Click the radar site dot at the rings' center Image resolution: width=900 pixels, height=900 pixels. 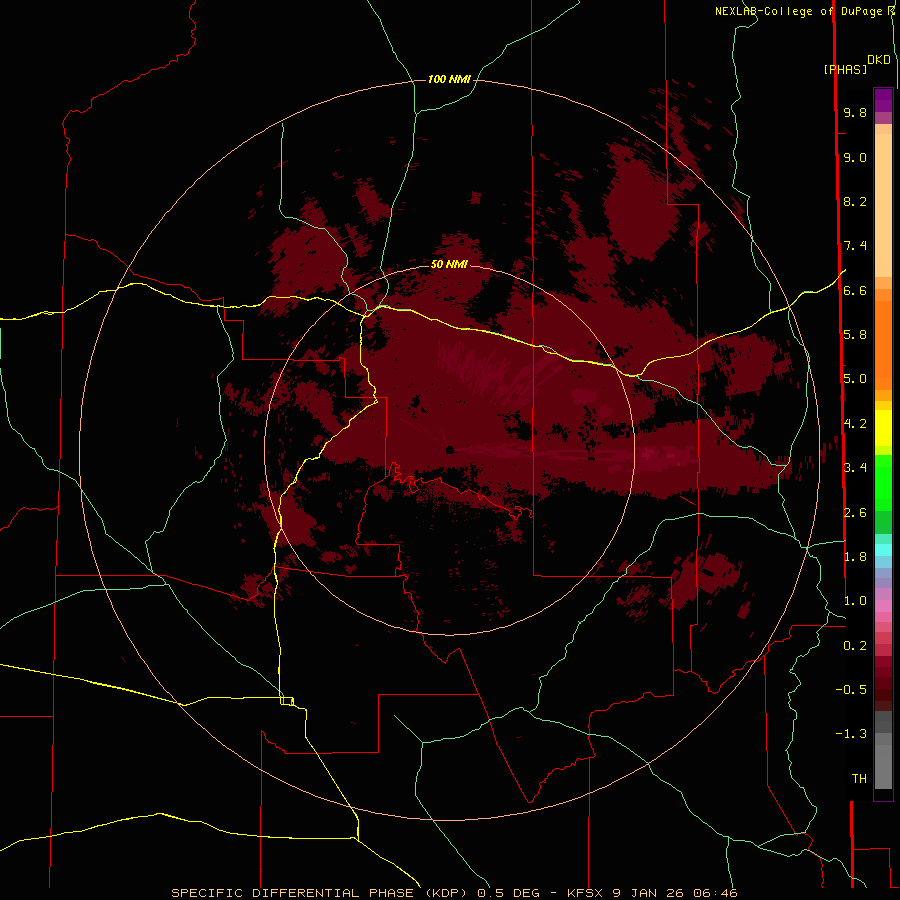click(450, 450)
